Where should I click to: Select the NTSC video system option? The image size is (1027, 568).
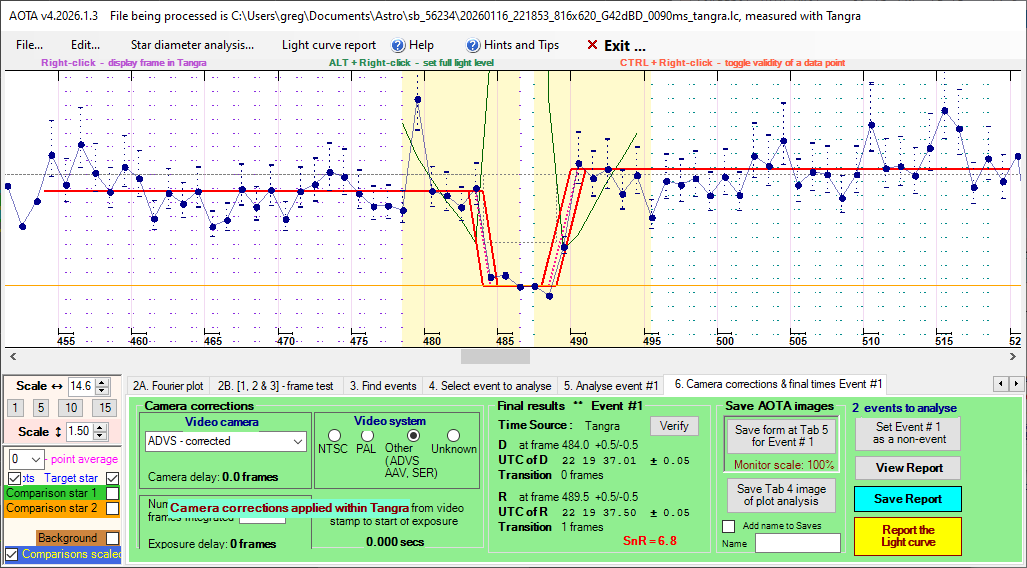click(334, 435)
